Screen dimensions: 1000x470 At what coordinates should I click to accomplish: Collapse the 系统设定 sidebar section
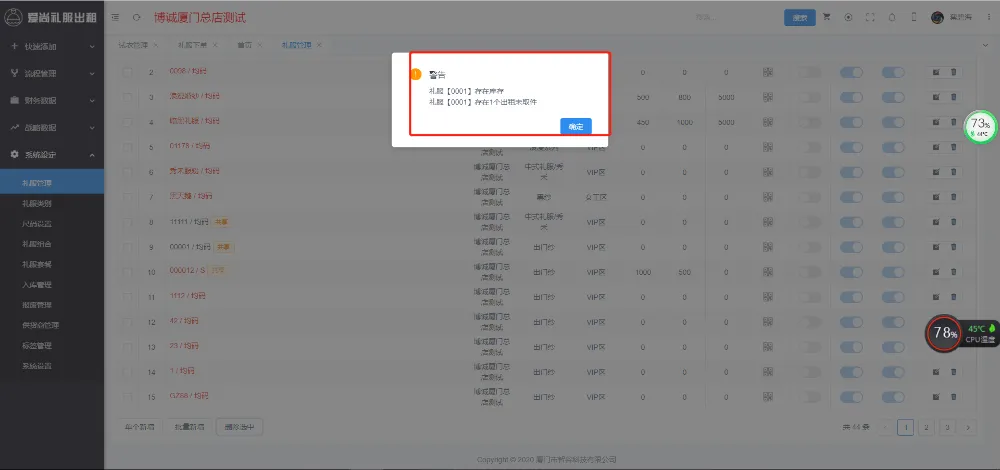(x=50, y=154)
